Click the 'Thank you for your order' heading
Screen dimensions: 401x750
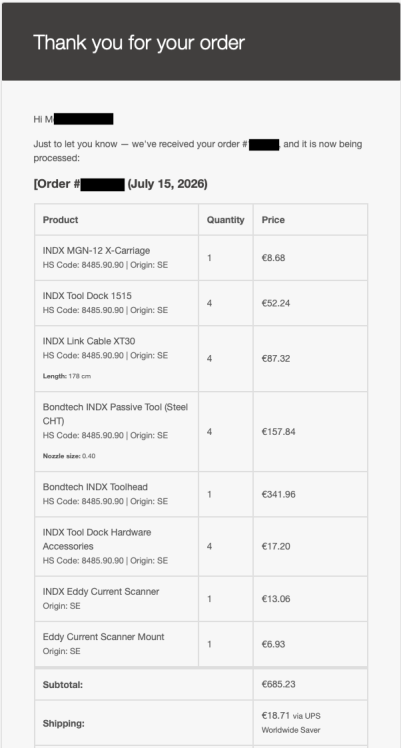(x=139, y=43)
